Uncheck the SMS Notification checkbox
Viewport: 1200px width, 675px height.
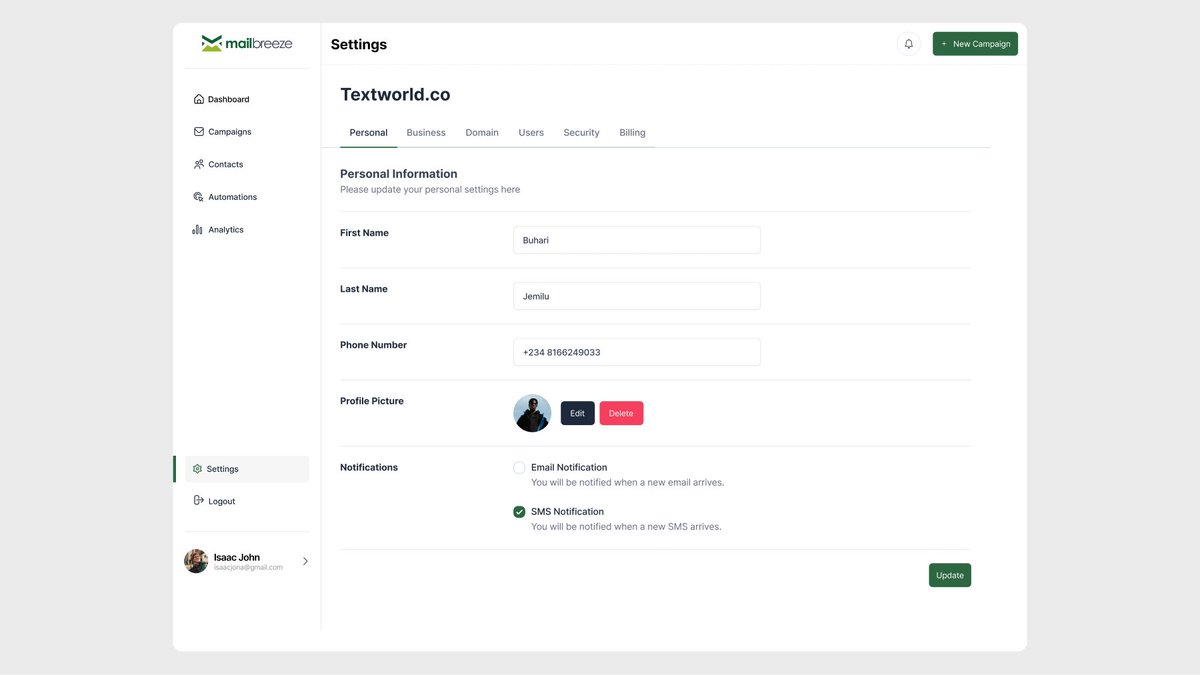[519, 512]
